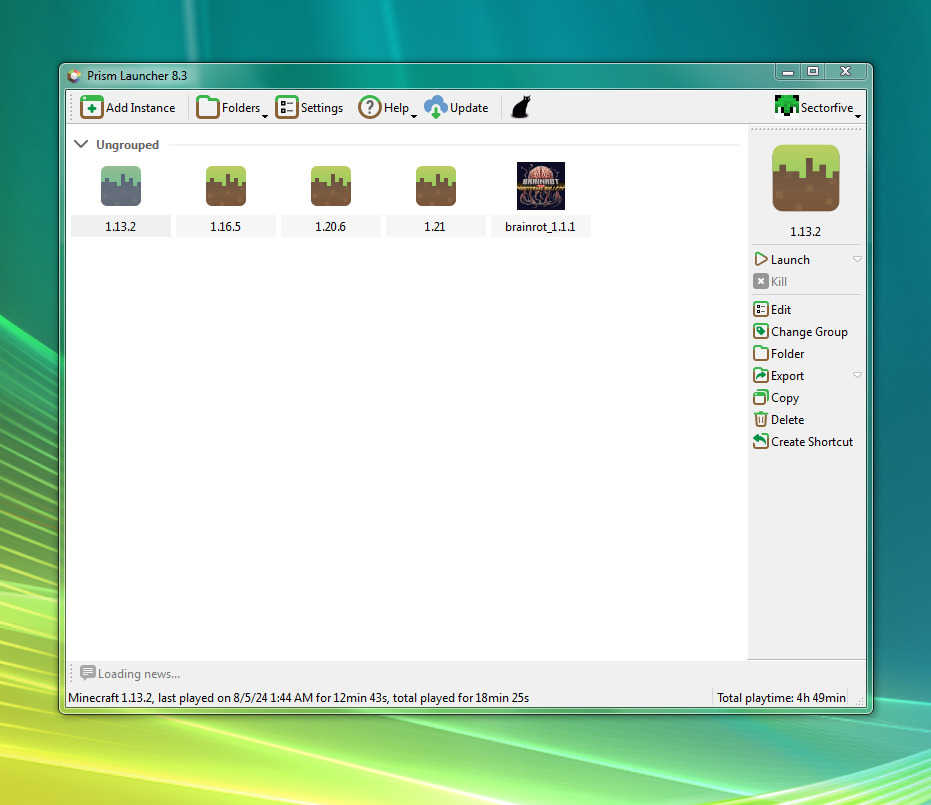Screen dimensions: 931x805
Task: Select the 1.20.6 instance
Action: [331, 187]
